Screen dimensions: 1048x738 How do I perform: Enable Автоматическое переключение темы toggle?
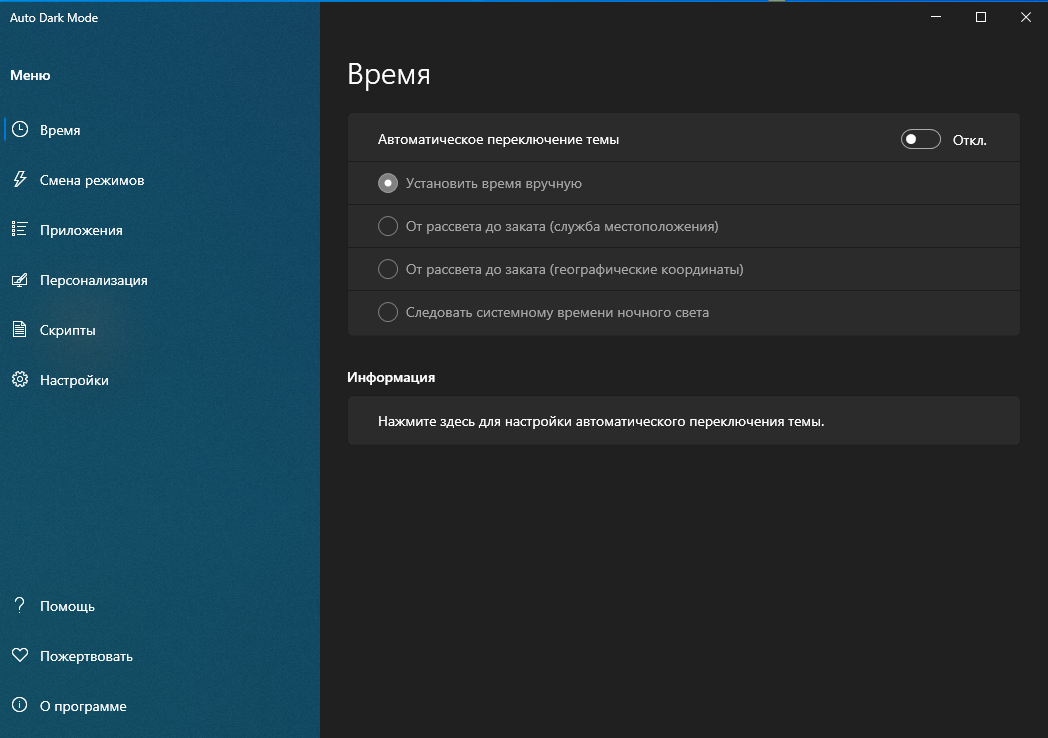pos(920,140)
